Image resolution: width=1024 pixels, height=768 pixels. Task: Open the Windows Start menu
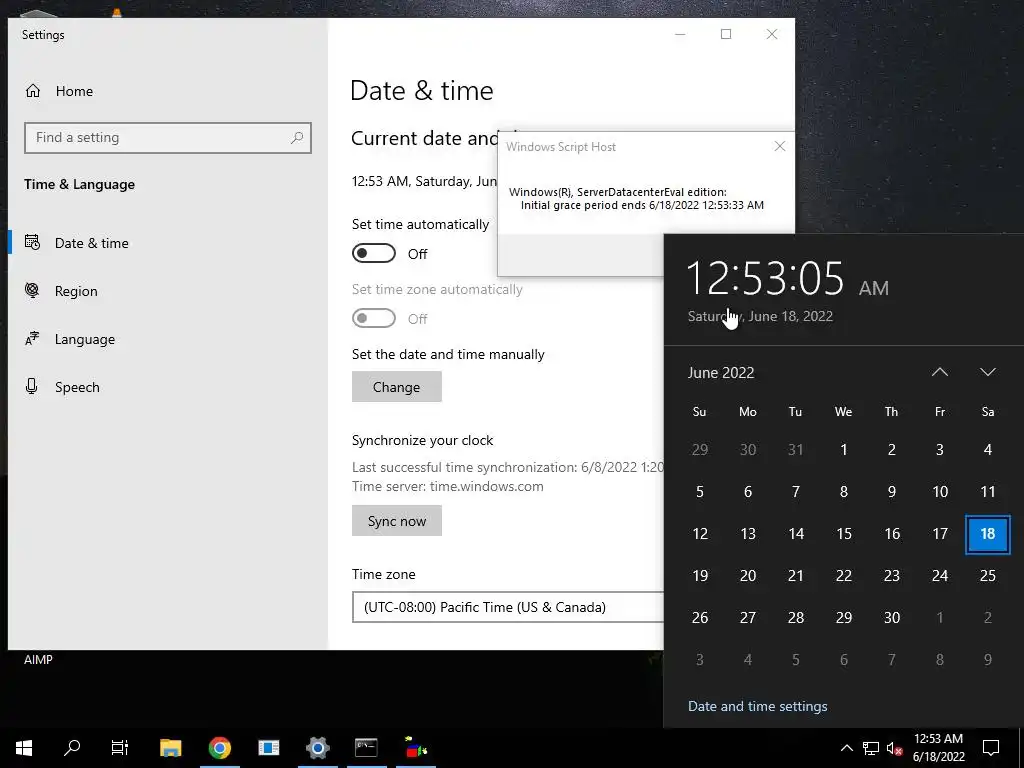coord(24,748)
